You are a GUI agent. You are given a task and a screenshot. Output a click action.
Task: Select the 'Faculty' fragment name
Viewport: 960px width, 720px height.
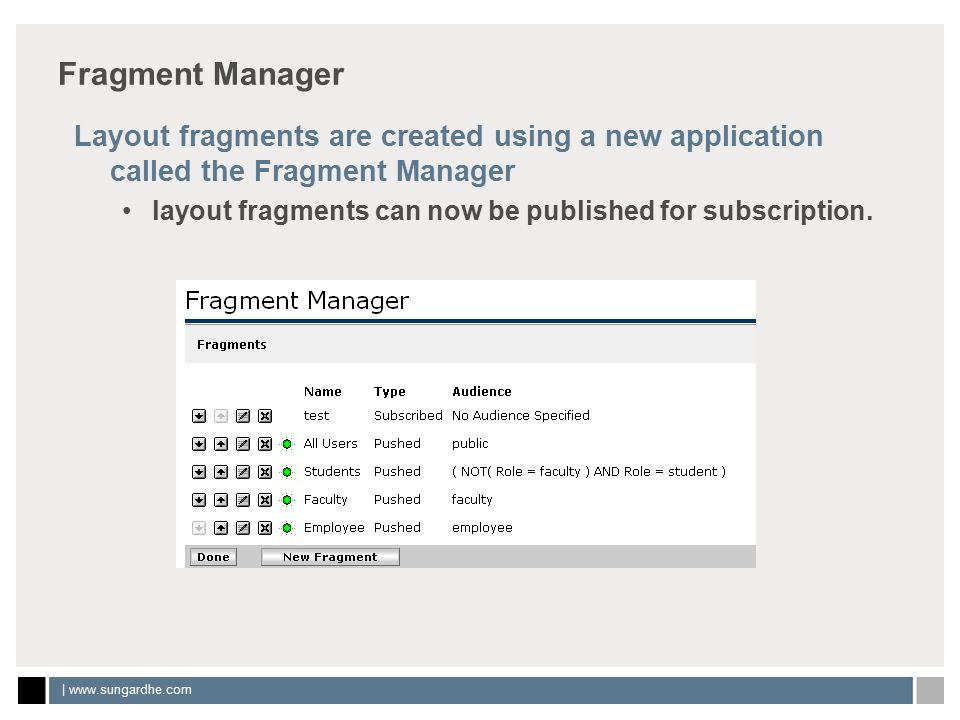(x=325, y=500)
